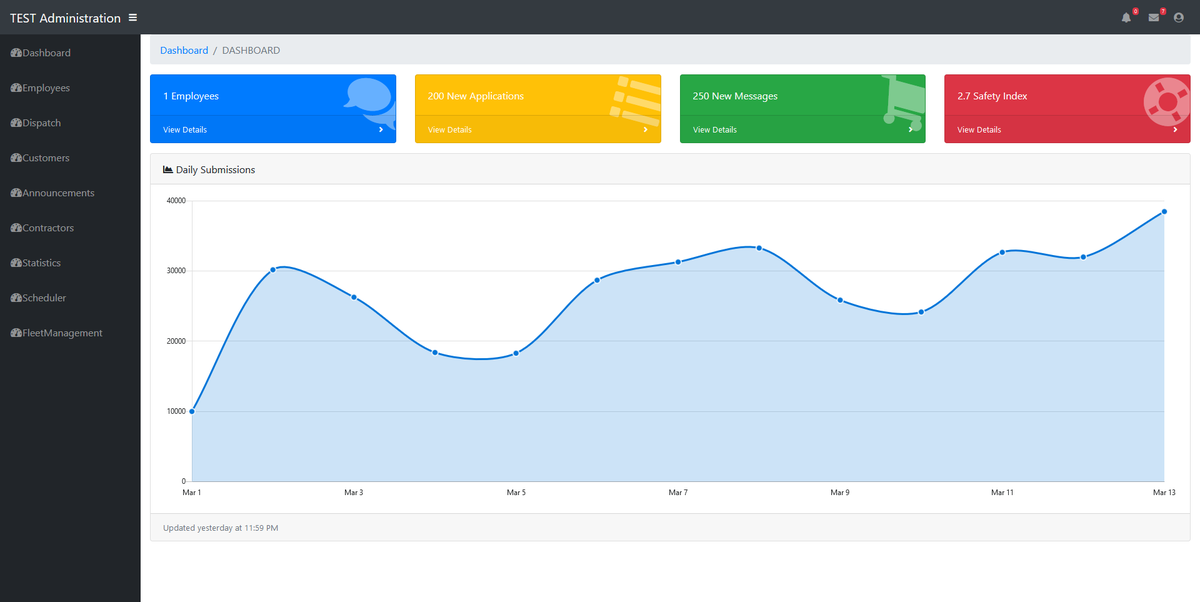Click the Mar 1 data point on chart
1200x602 pixels.
pyautogui.click(x=192, y=411)
